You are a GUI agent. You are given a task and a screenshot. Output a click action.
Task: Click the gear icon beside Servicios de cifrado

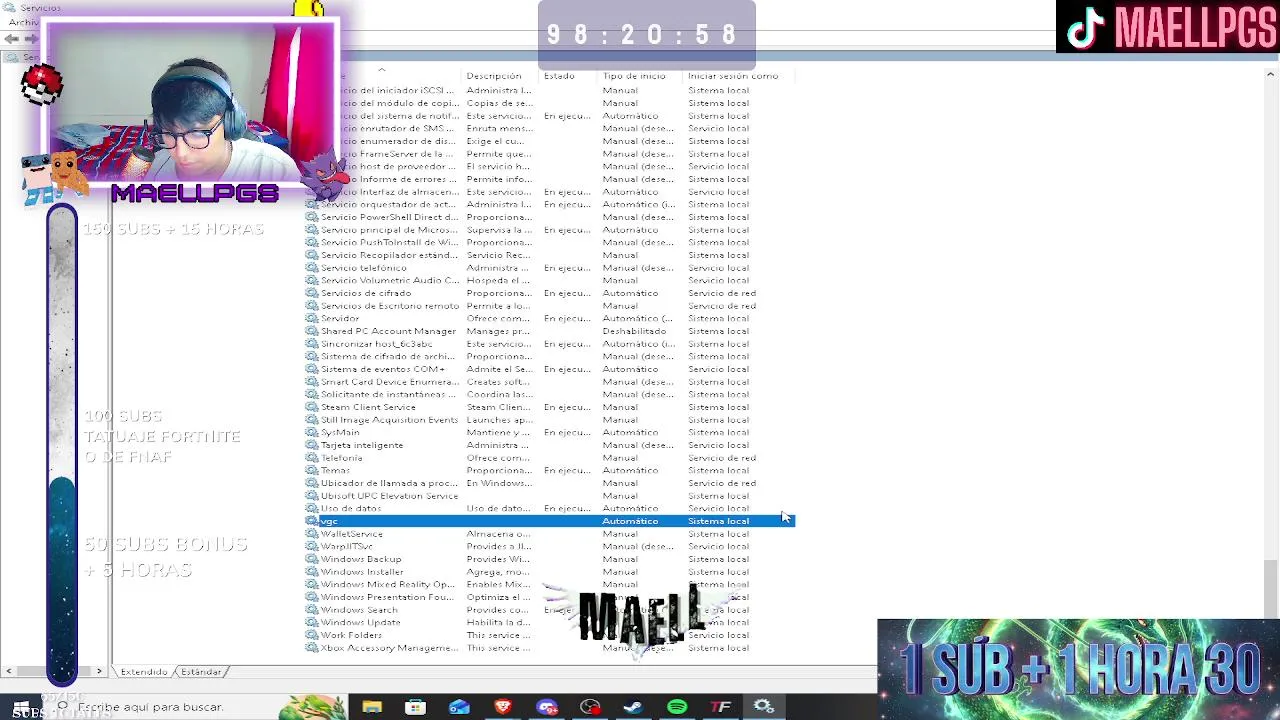pos(312,293)
